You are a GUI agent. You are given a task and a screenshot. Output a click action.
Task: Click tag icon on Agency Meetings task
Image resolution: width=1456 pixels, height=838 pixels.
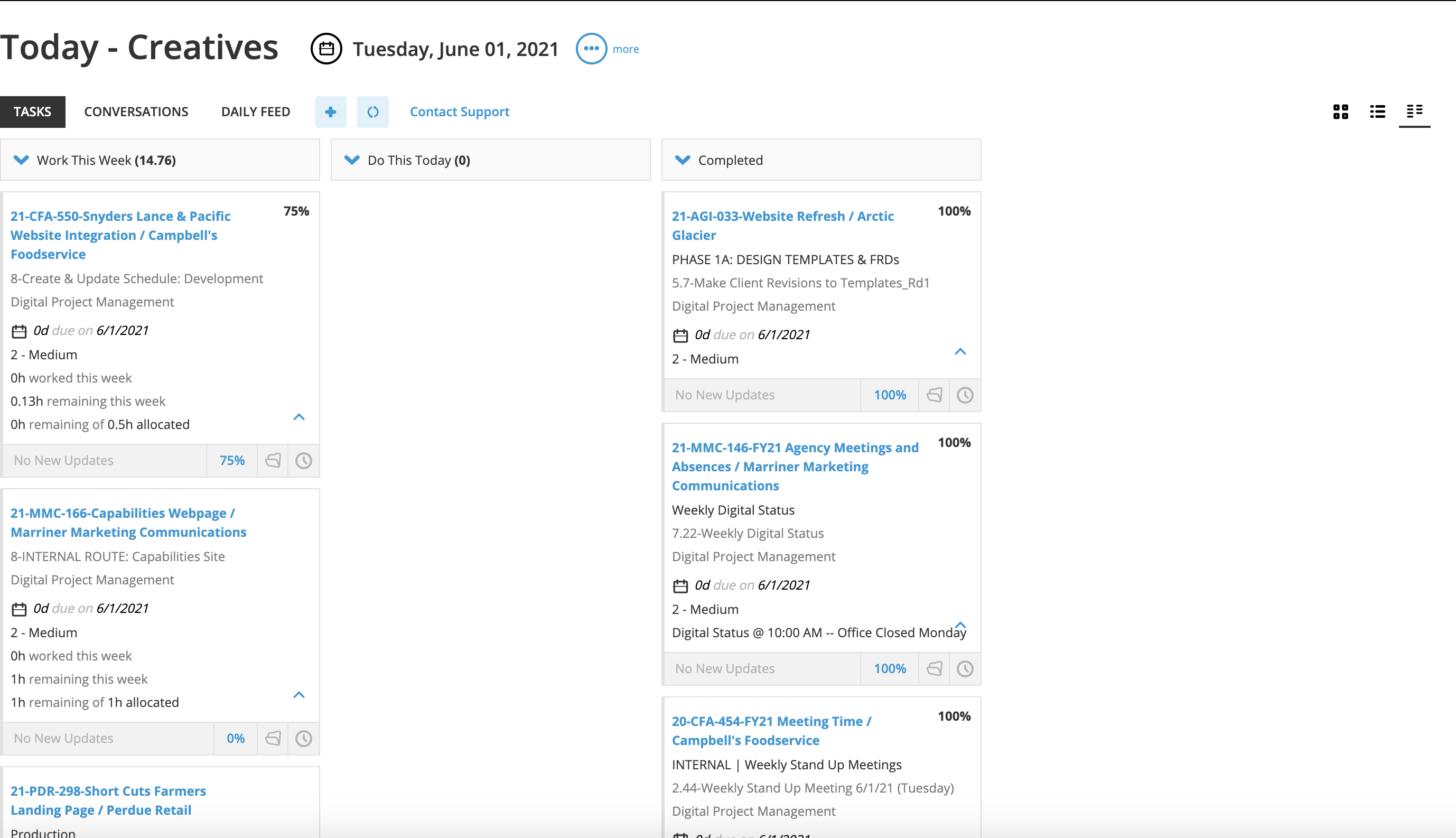point(934,669)
